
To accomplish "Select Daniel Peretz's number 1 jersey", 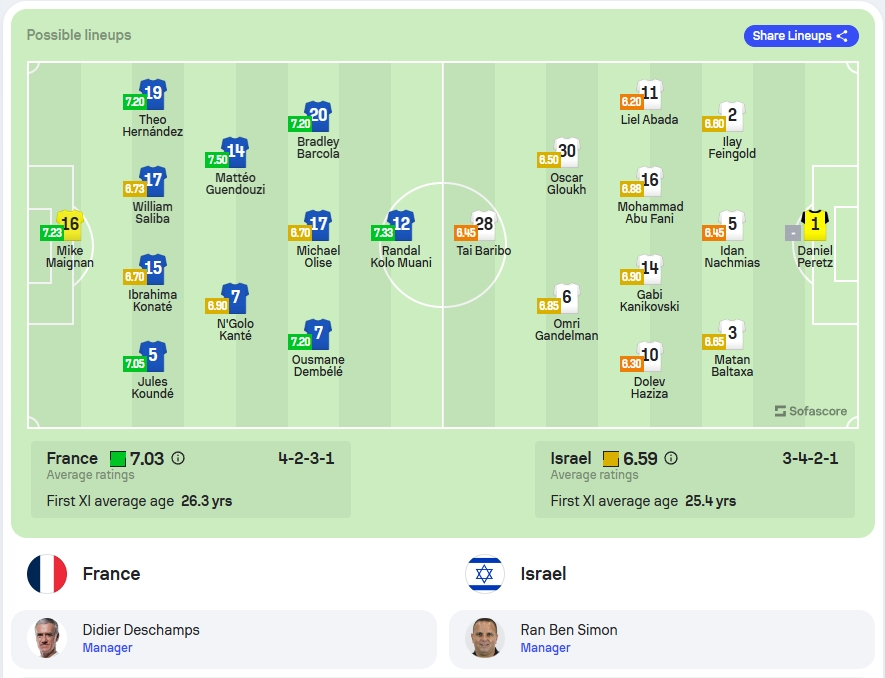I will [x=815, y=225].
